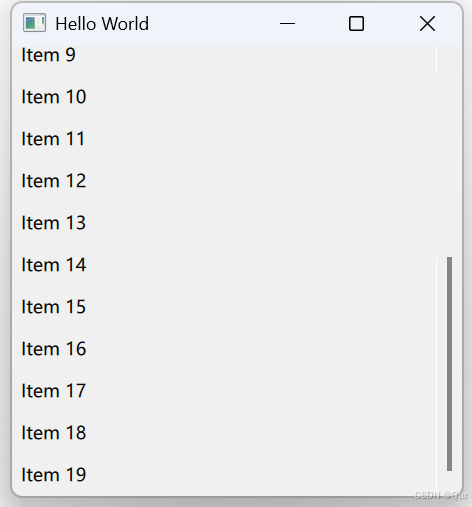Click Item 19 at list bottom
Screen dimensions: 472x507
tap(224, 475)
